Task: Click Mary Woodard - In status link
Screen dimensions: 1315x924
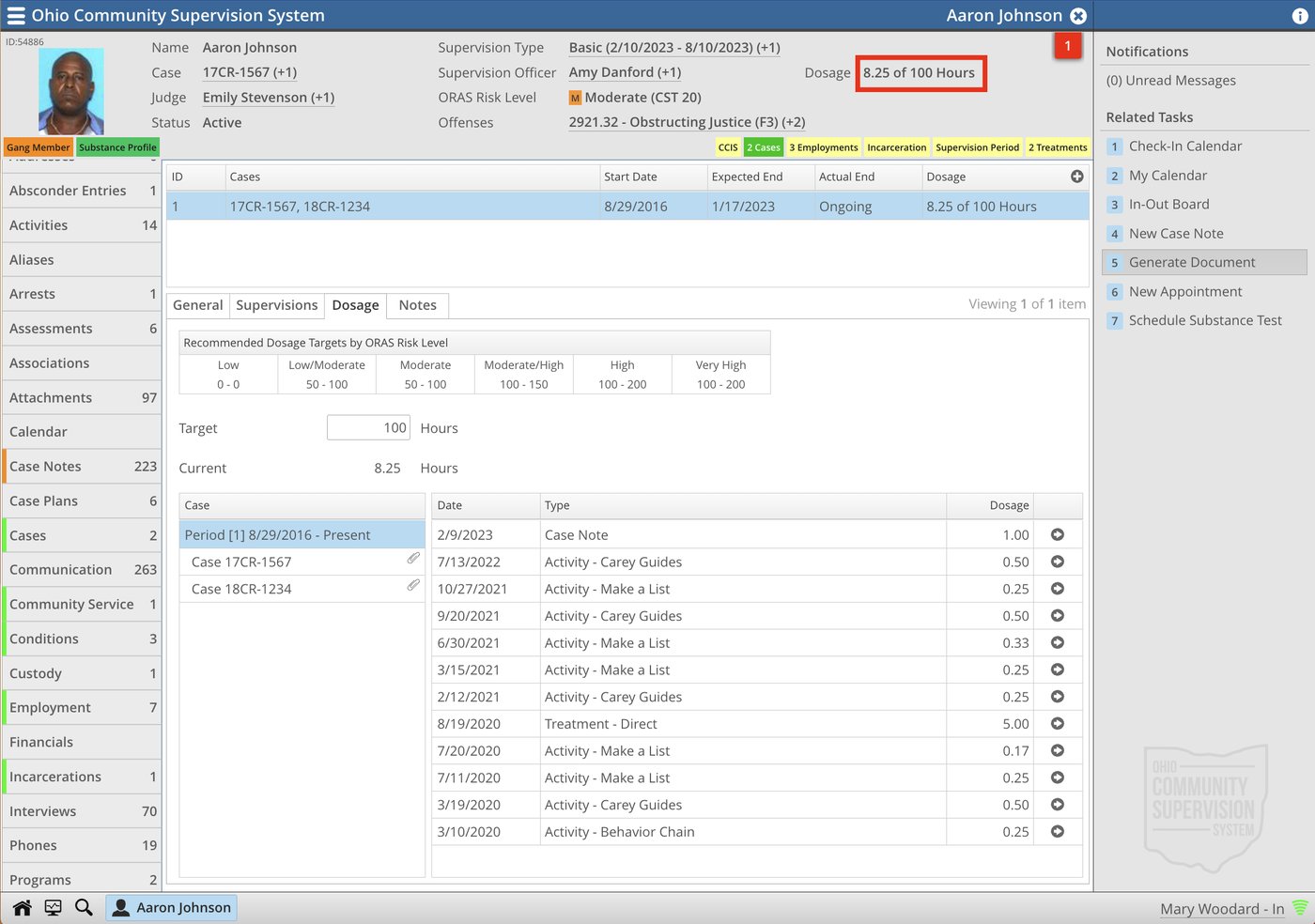Action: click(1222, 909)
